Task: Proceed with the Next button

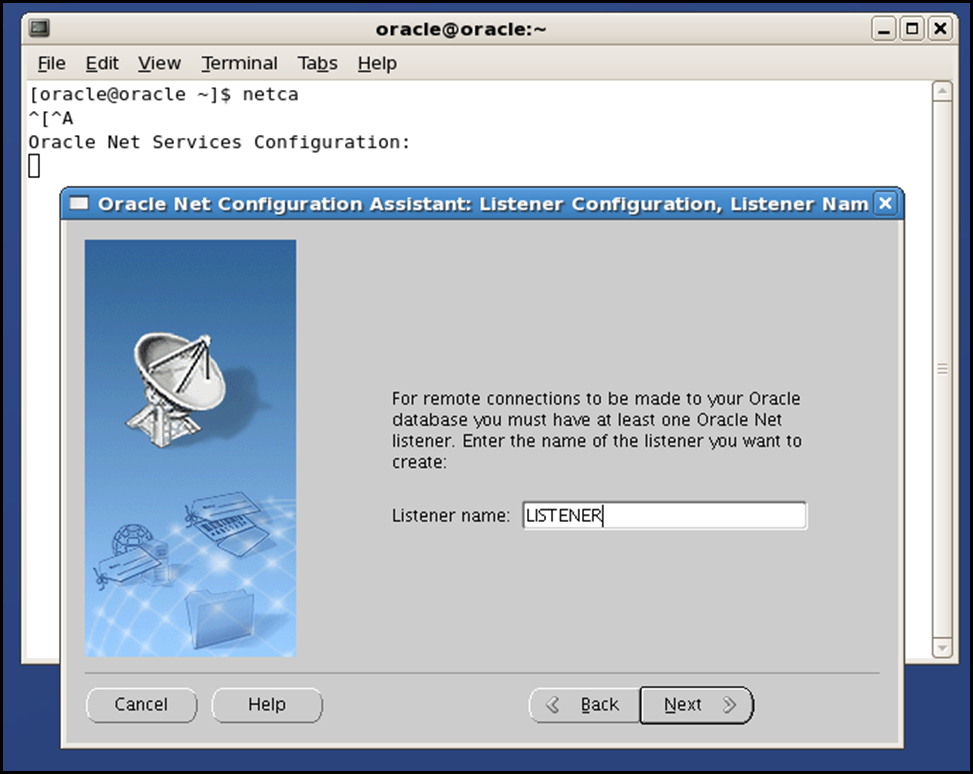Action: (696, 705)
